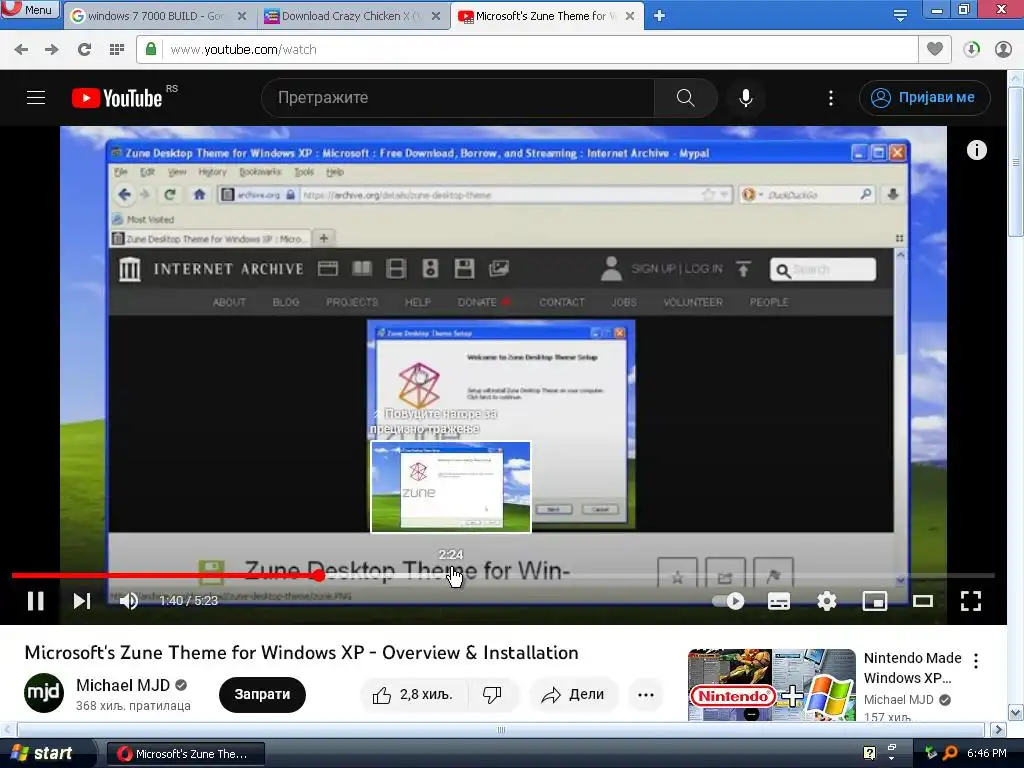Click the Запрати subscribe button

coord(262,694)
